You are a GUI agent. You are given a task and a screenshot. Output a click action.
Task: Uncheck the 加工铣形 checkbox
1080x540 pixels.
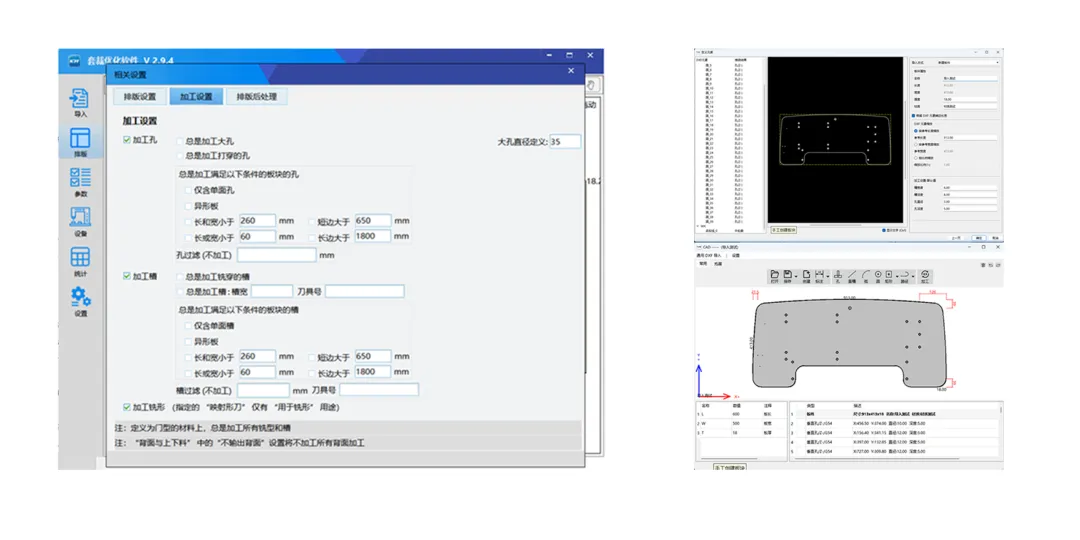127,407
